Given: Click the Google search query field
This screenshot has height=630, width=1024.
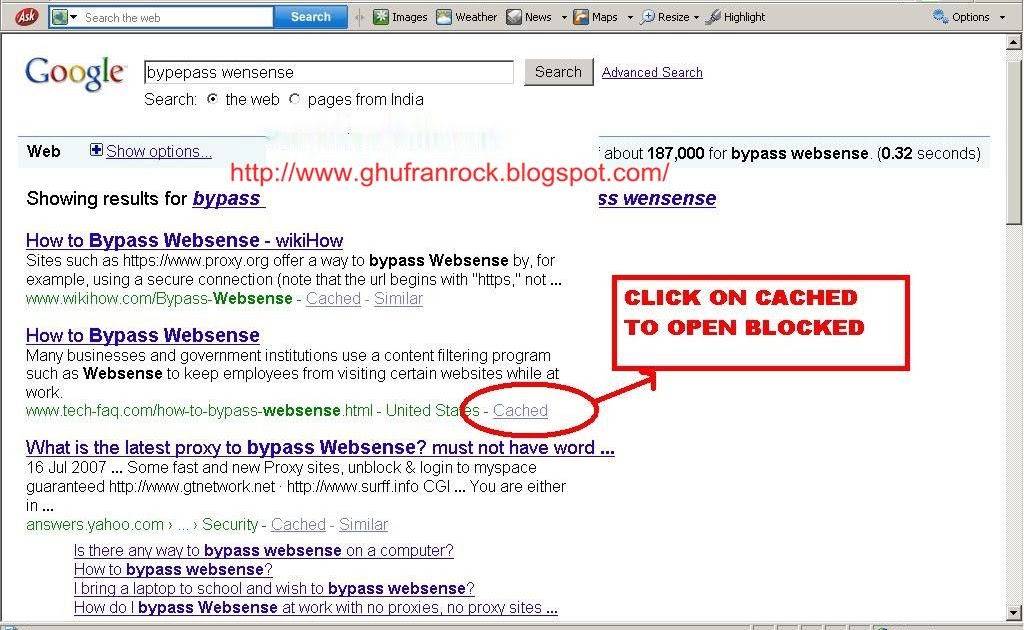Looking at the screenshot, I should coord(328,72).
